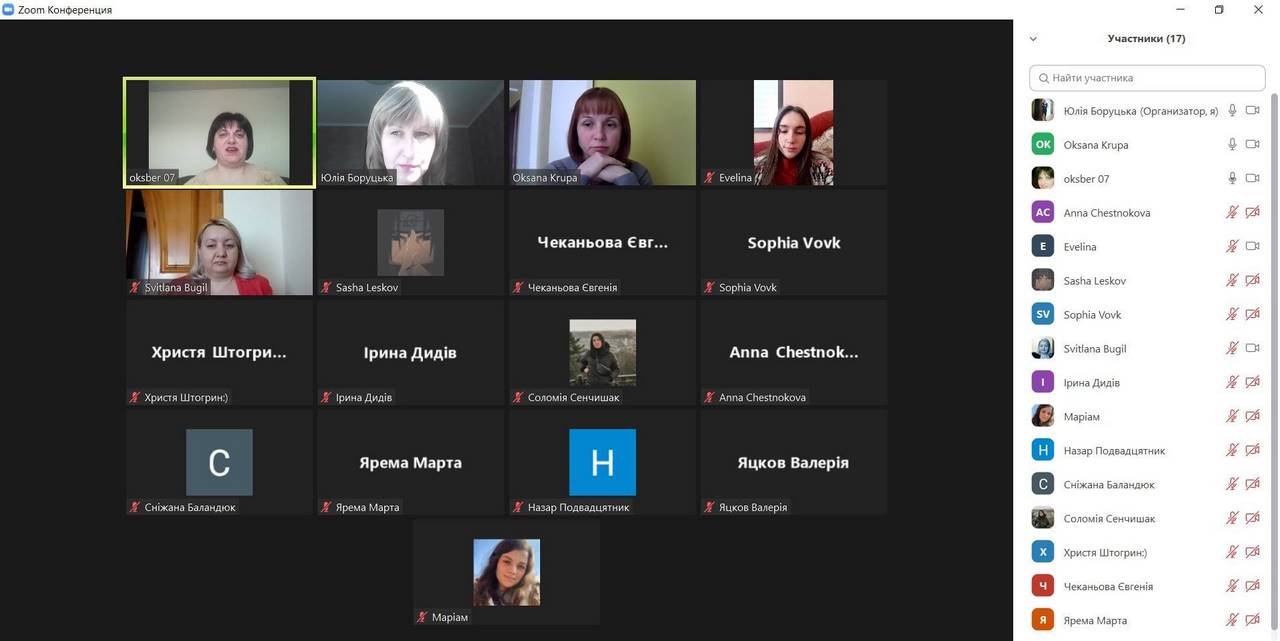Toggle microphone for Юлія Боруцька in participant list
This screenshot has height=641, width=1280.
click(x=1233, y=111)
